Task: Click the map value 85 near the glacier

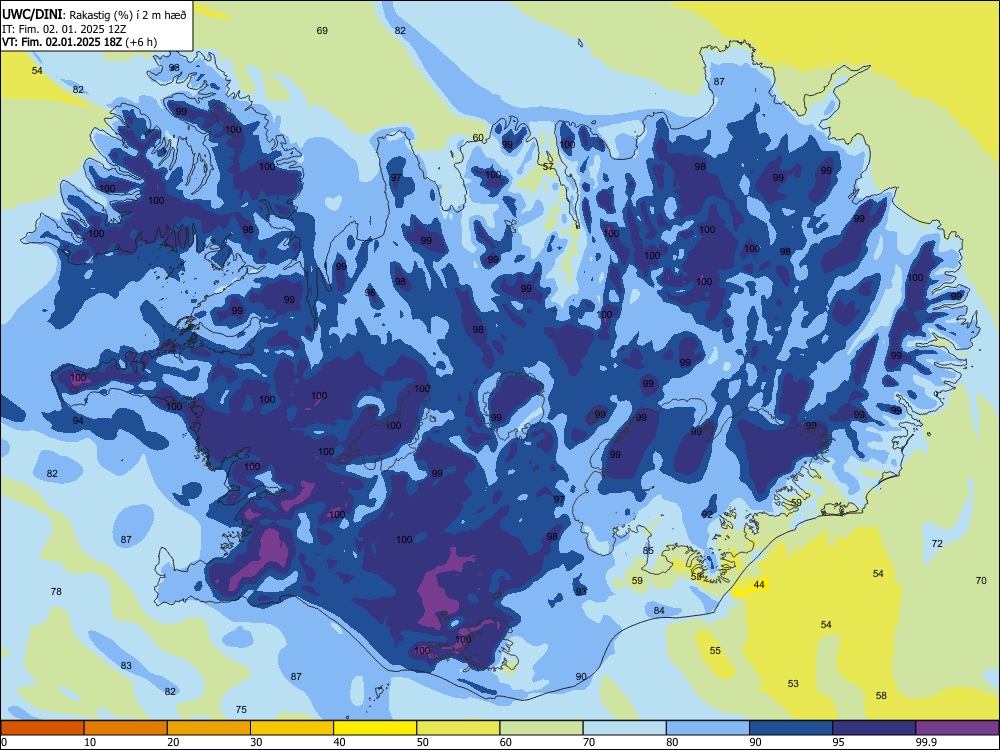Action: (648, 550)
